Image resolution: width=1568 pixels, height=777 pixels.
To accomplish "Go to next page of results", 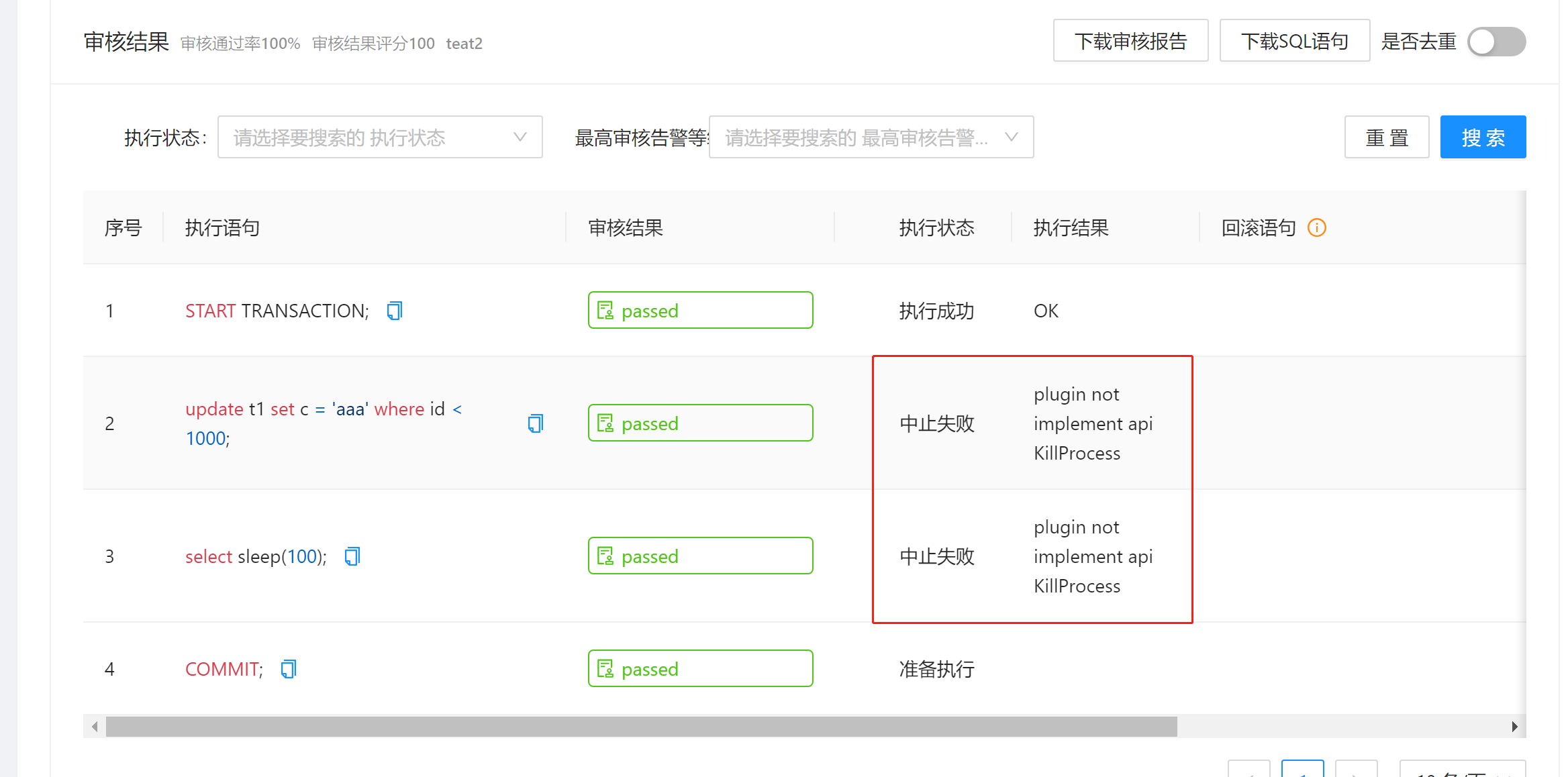I will [1357, 770].
